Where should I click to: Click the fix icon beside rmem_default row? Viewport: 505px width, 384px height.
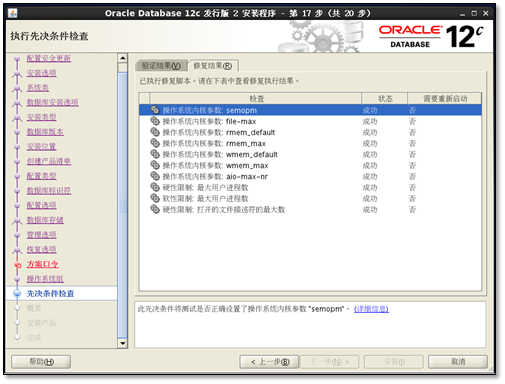pyautogui.click(x=155, y=132)
